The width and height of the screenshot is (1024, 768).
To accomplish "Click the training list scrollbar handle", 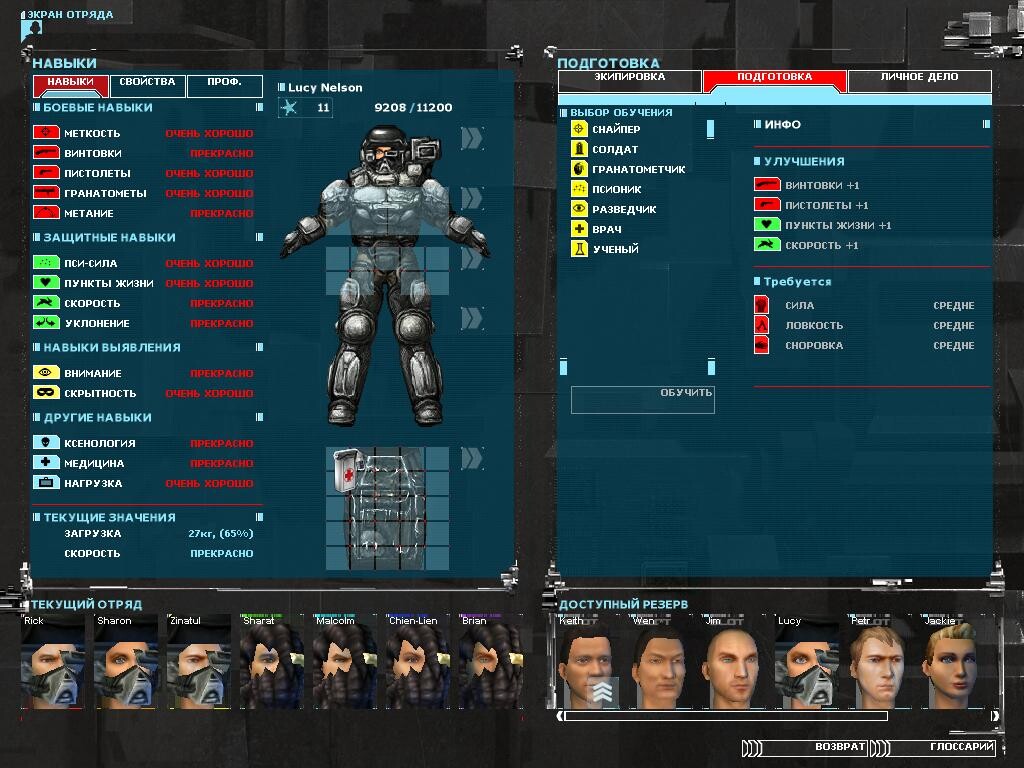I will 711,129.
